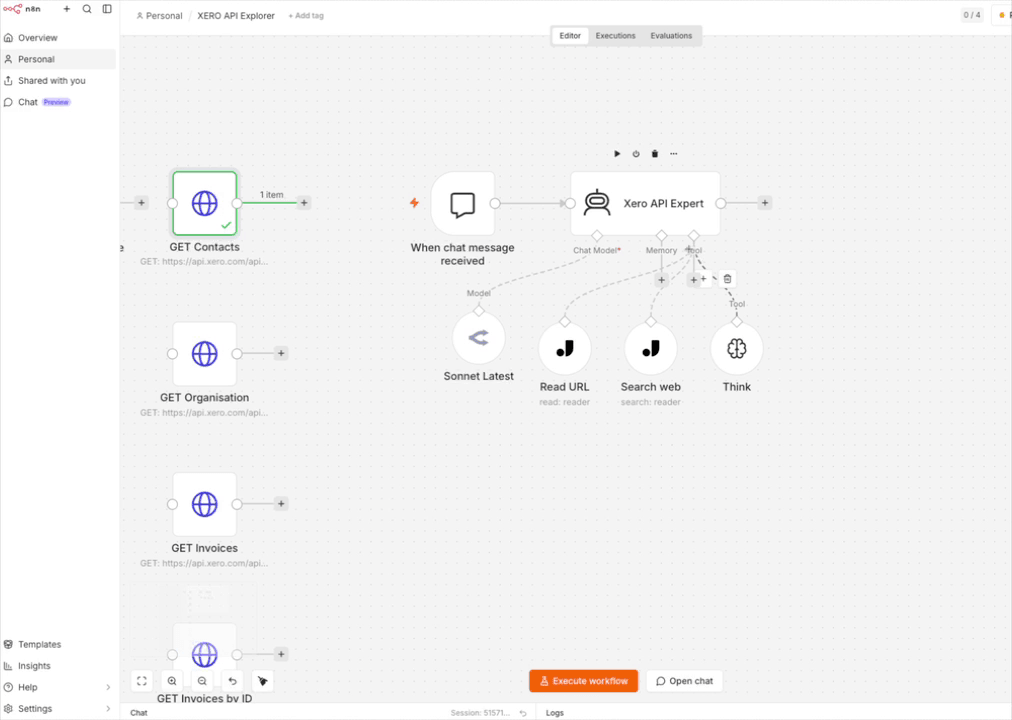Reset chat session icon
The height and width of the screenshot is (720, 1012).
(523, 713)
